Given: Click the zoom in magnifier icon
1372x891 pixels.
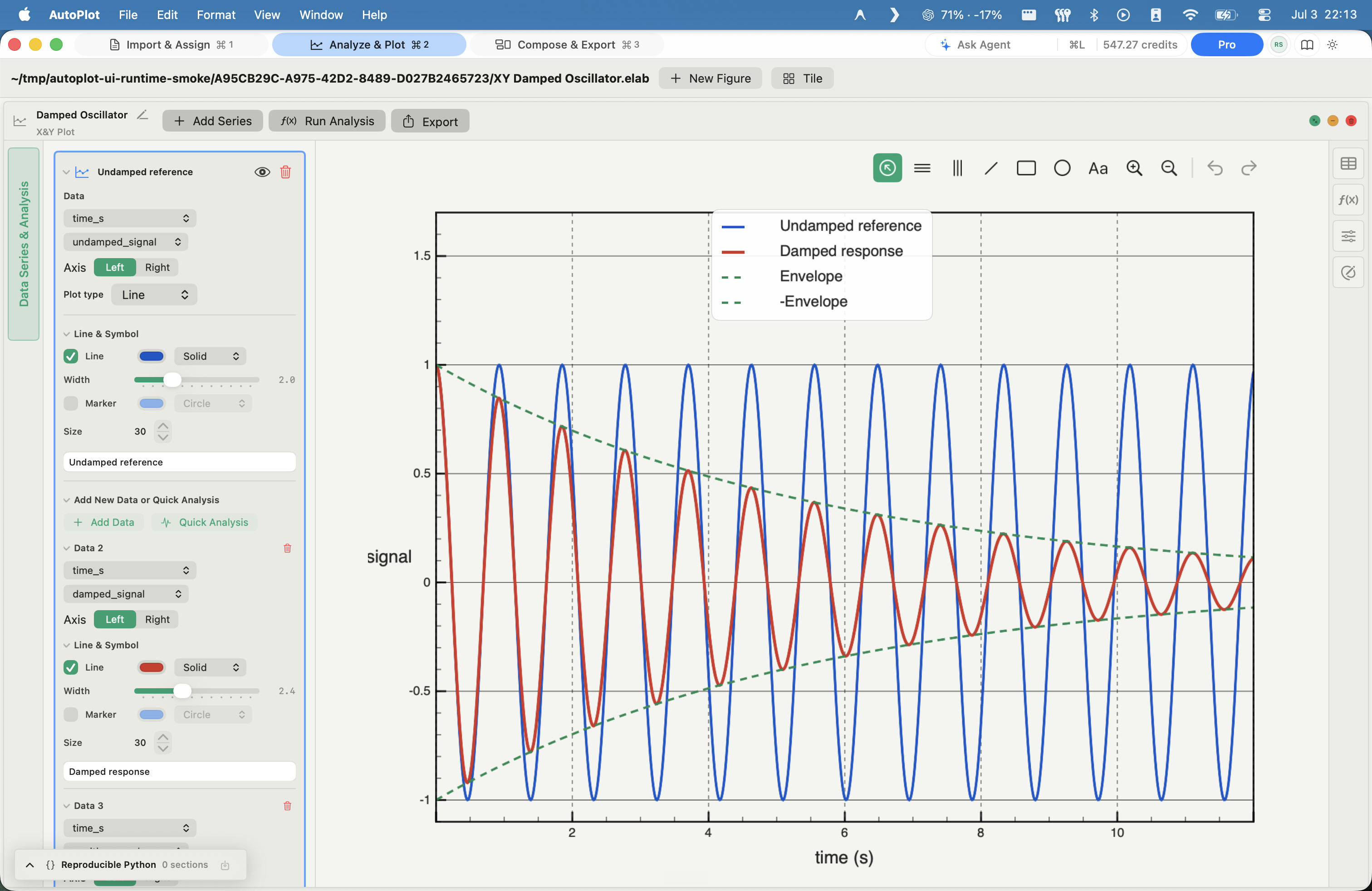Looking at the screenshot, I should pyautogui.click(x=1134, y=168).
